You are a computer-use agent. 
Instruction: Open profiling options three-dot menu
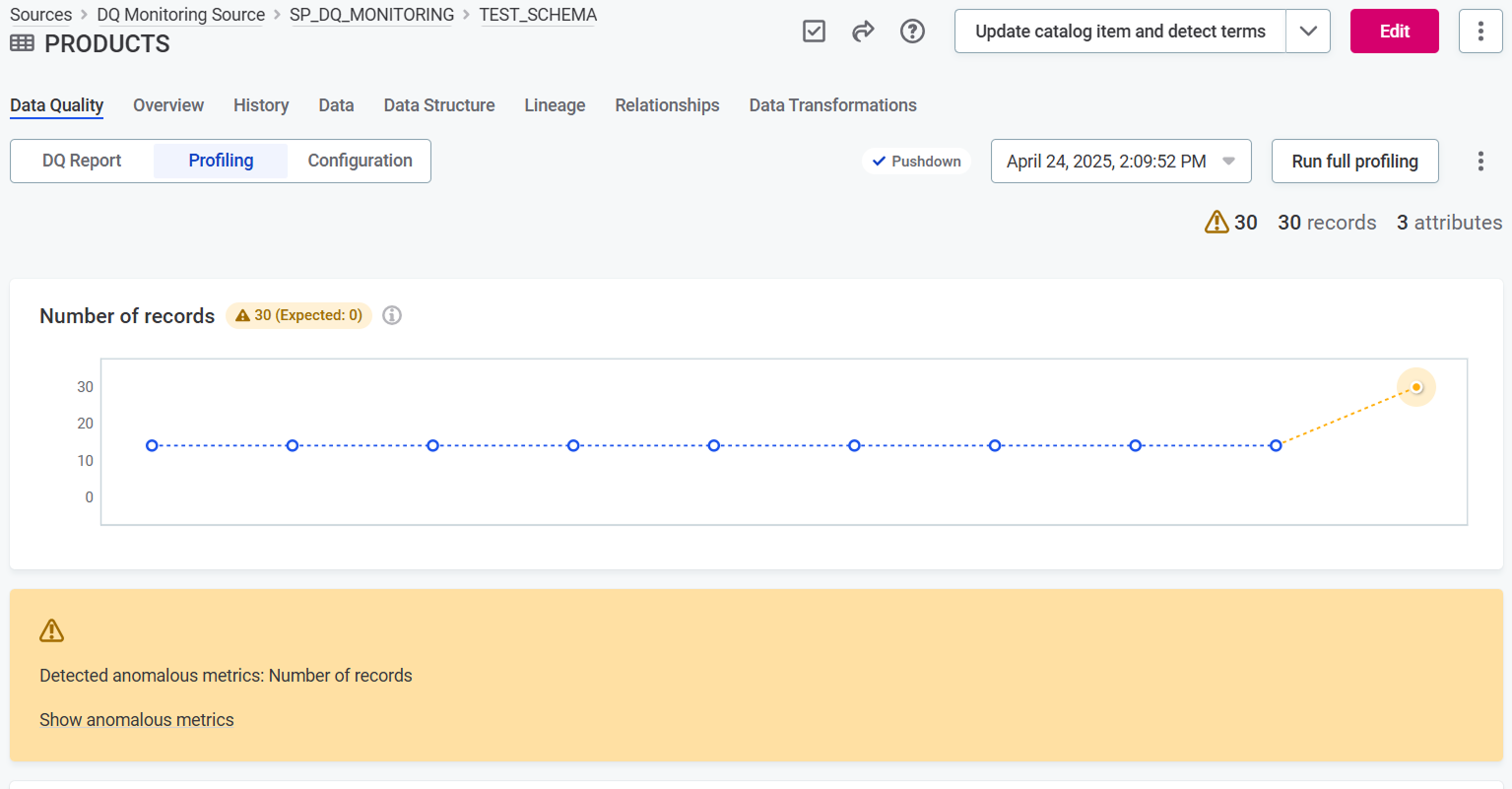[1479, 162]
